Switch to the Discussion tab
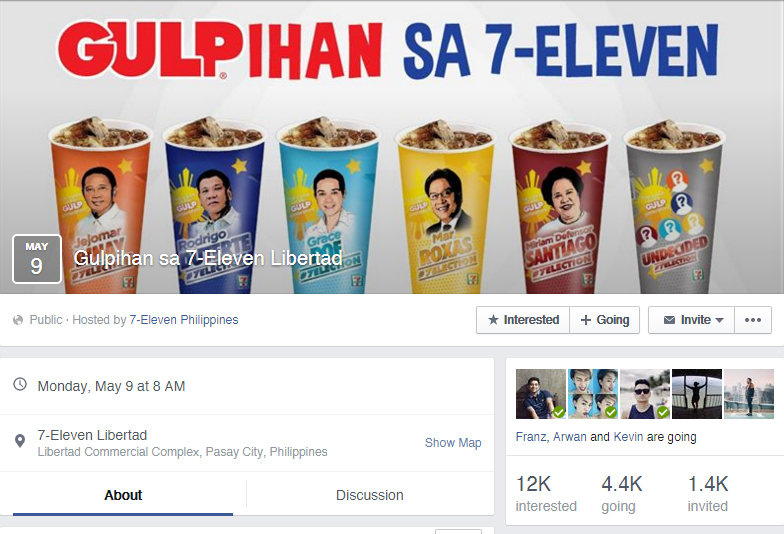 click(x=370, y=495)
